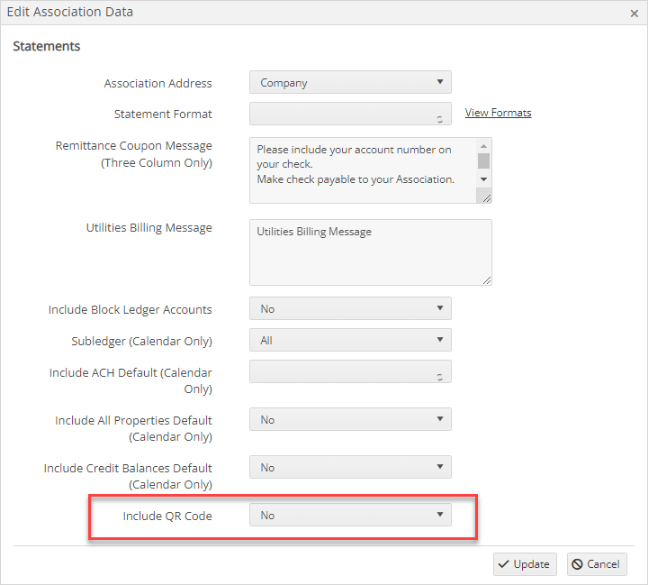Screen dimensions: 648x585
Task: Click the Include ACH Default loading spinner
Action: point(440,377)
